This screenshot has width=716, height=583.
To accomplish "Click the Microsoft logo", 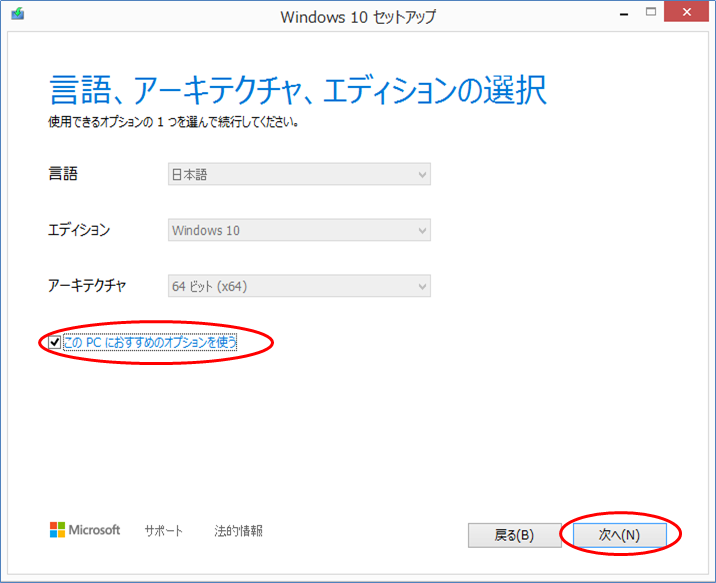I will (85, 530).
